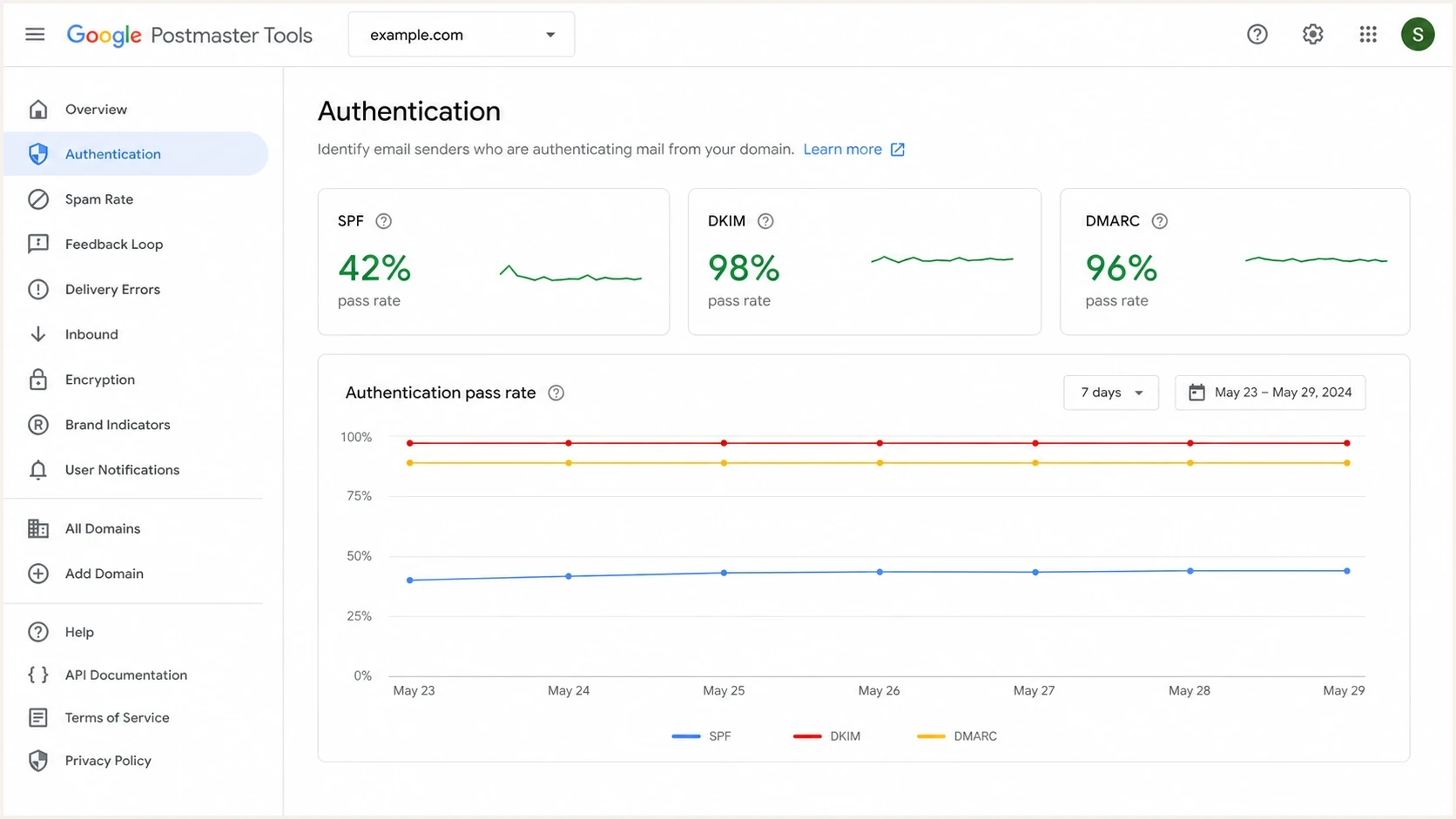Open Feedback Loop page
1456x819 pixels.
point(114,245)
